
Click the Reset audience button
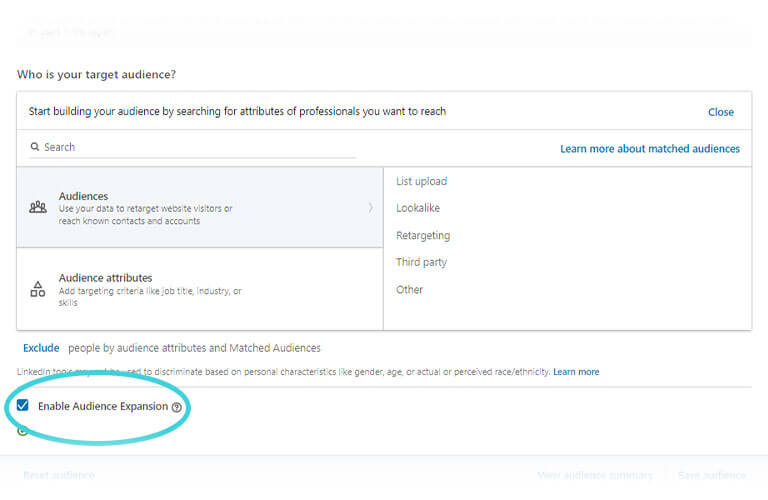tap(59, 475)
